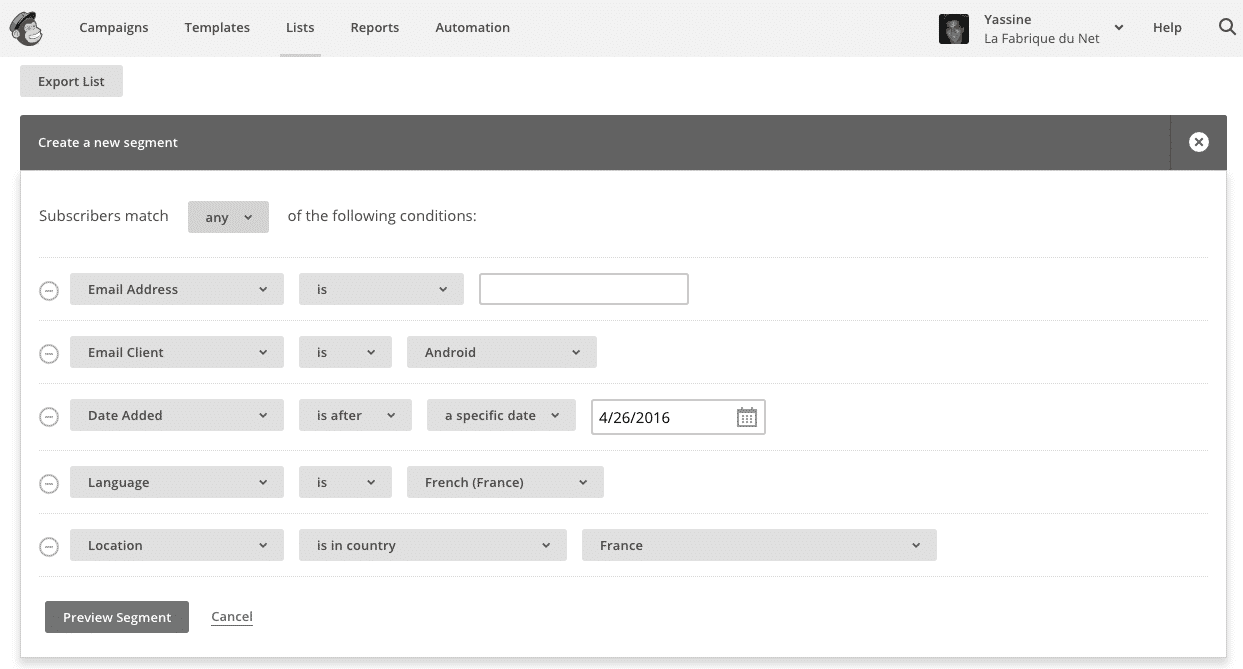Go to the Campaigns tab
Viewport: 1243px width, 669px height.
tap(114, 27)
